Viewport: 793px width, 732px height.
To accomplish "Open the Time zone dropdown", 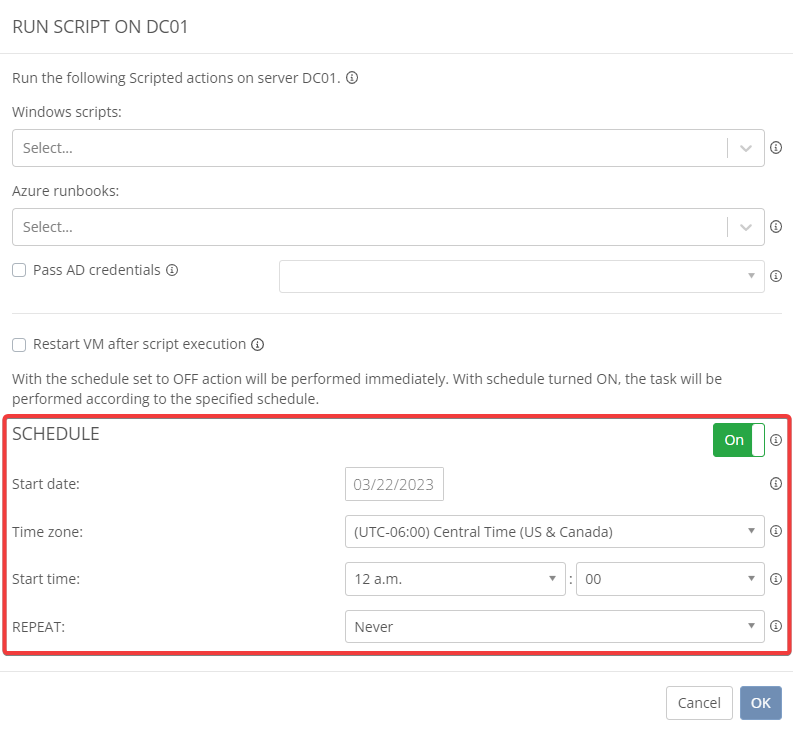I will point(554,532).
